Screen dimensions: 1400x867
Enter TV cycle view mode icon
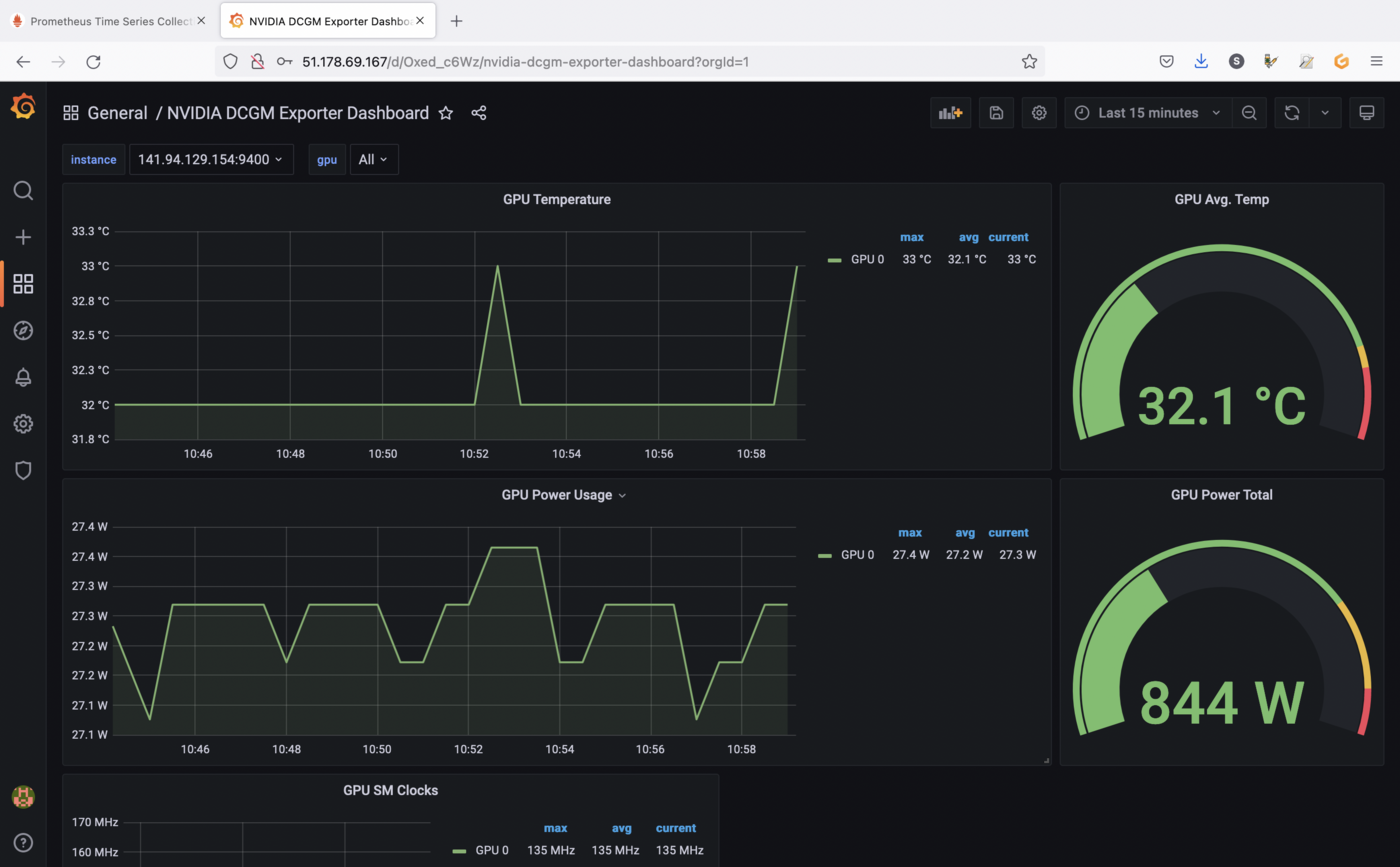[x=1366, y=112]
